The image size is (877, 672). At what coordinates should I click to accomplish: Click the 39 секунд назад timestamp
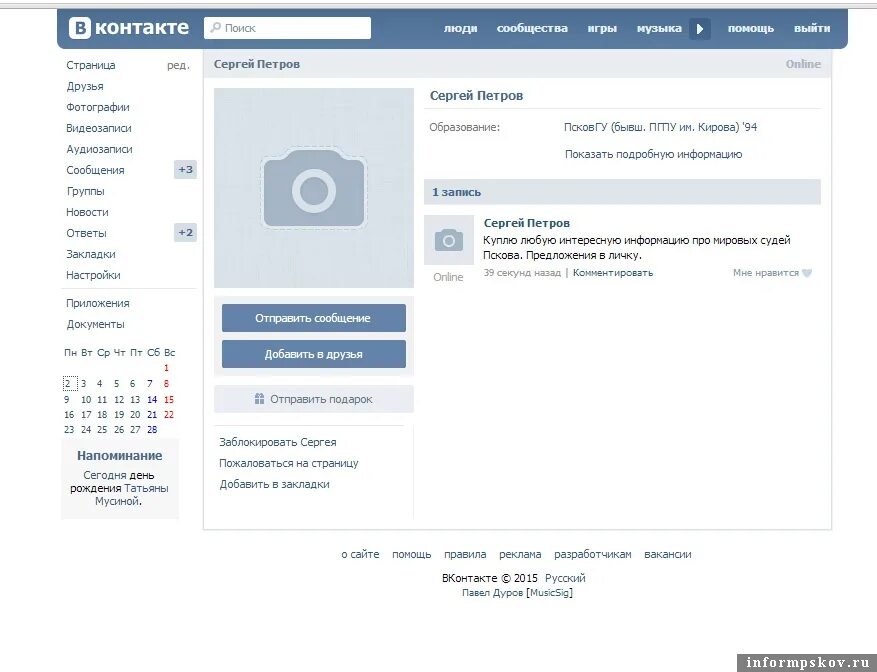(522, 273)
